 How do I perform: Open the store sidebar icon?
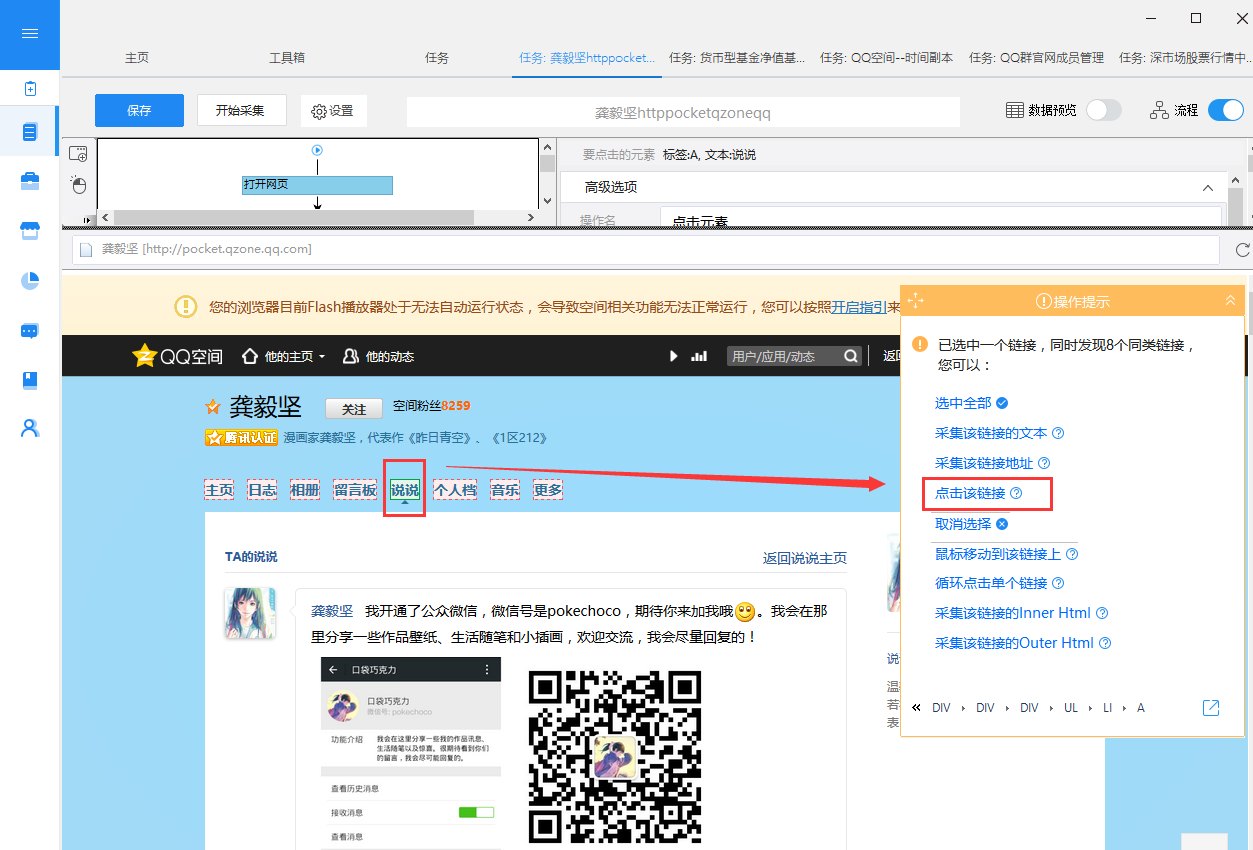click(30, 231)
